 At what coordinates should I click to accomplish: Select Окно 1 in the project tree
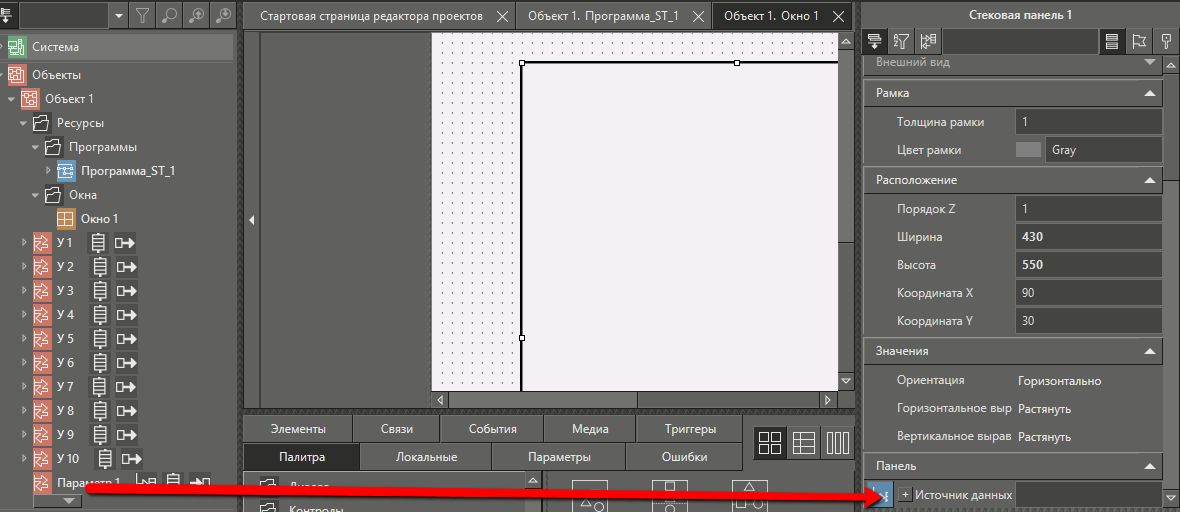point(99,219)
